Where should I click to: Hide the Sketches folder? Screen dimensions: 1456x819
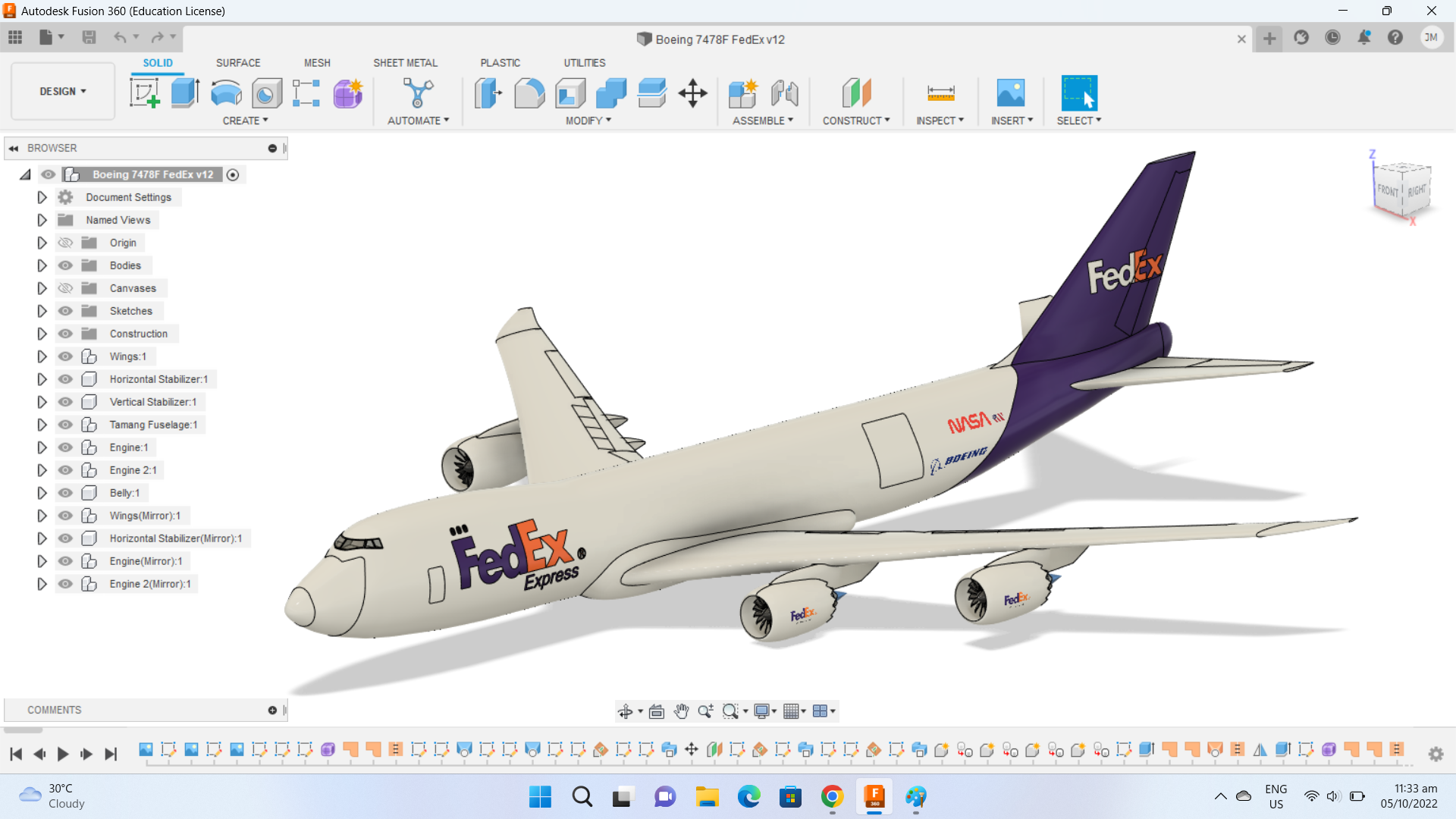point(66,311)
